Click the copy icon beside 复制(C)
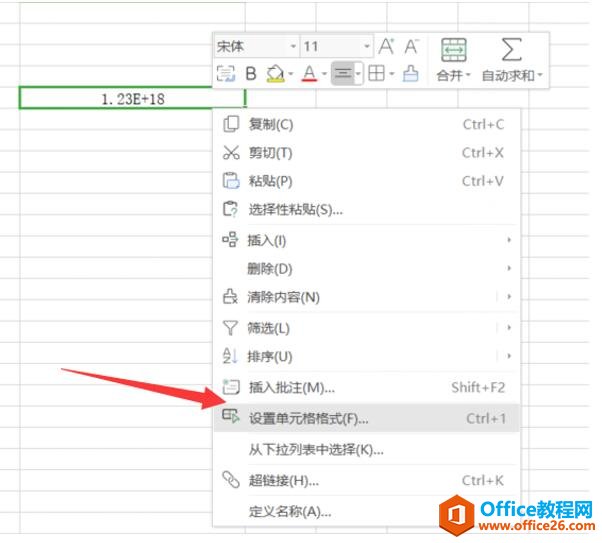Viewport: 602px width, 543px height. point(231,124)
